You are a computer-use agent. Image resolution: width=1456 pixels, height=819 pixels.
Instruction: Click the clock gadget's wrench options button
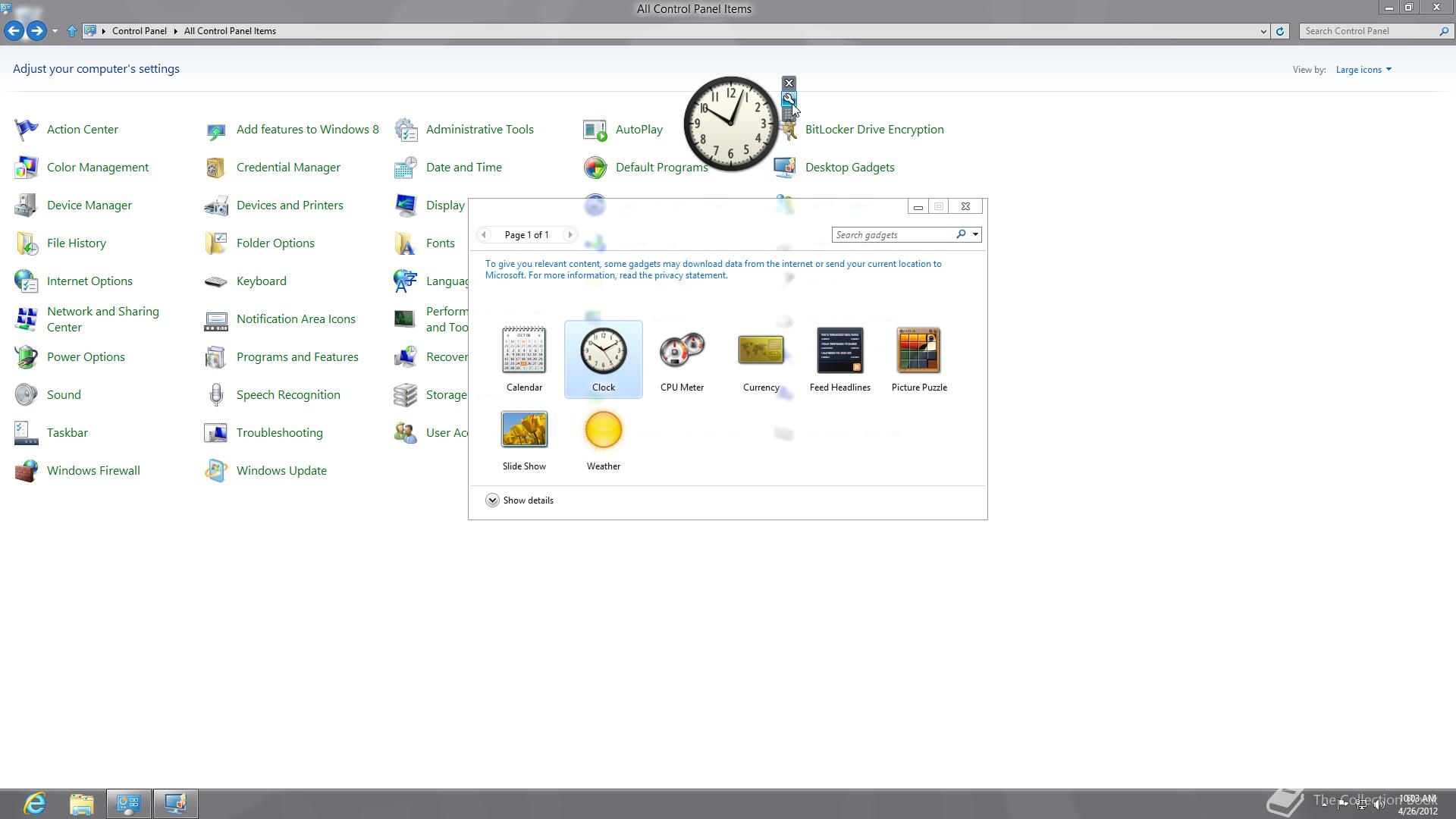[x=789, y=99]
